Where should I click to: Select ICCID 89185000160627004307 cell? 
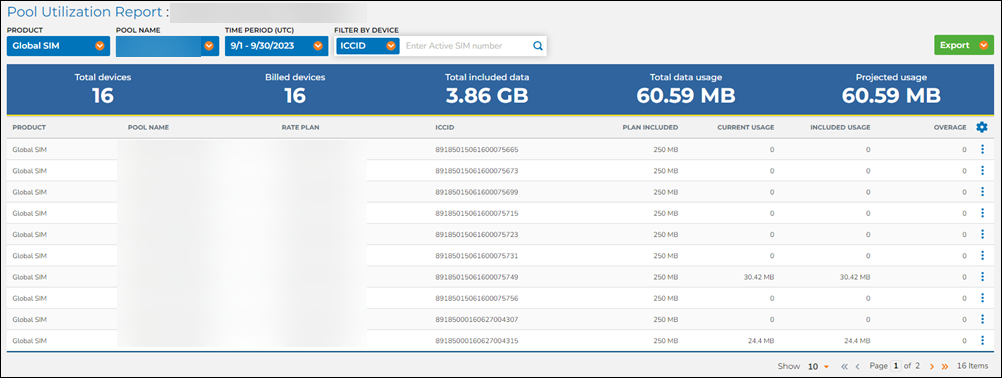pos(476,319)
